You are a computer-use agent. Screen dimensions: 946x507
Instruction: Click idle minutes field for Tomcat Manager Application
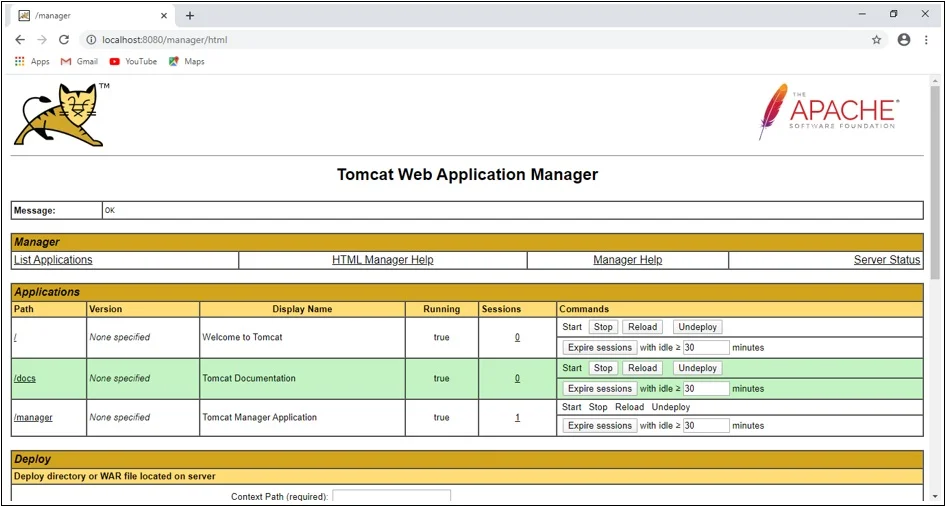click(706, 426)
